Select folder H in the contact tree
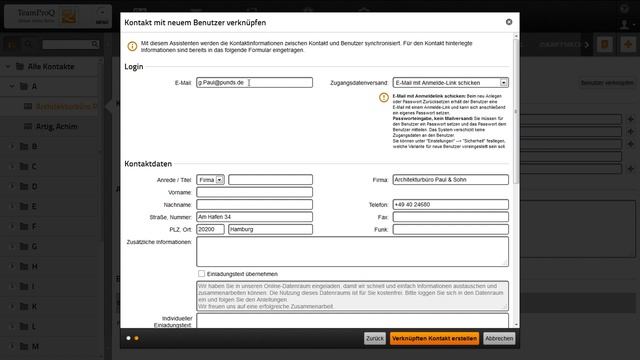This screenshot has width=640, height=360. tap(29, 266)
